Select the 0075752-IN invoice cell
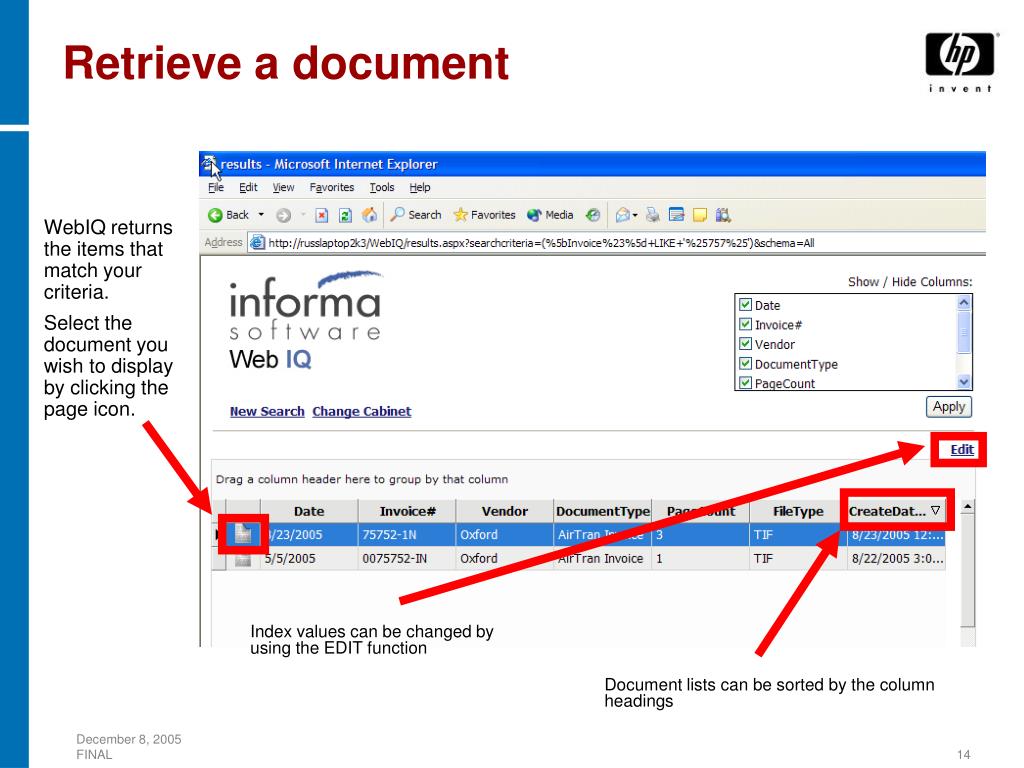The width and height of the screenshot is (1024, 768). pyautogui.click(x=407, y=558)
